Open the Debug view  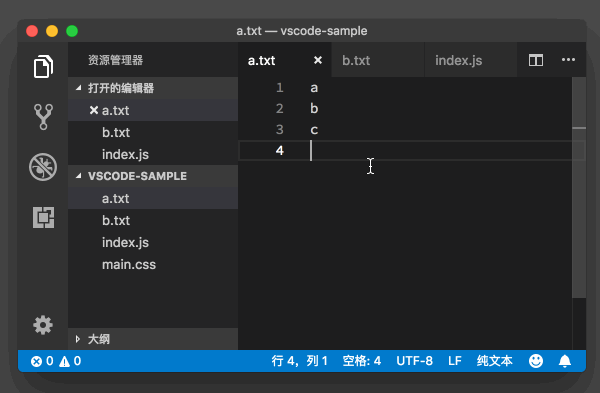(x=43, y=167)
